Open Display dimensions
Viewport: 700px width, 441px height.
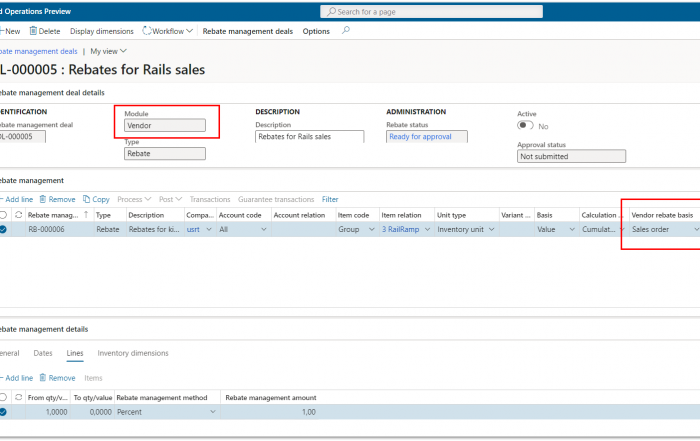102,31
